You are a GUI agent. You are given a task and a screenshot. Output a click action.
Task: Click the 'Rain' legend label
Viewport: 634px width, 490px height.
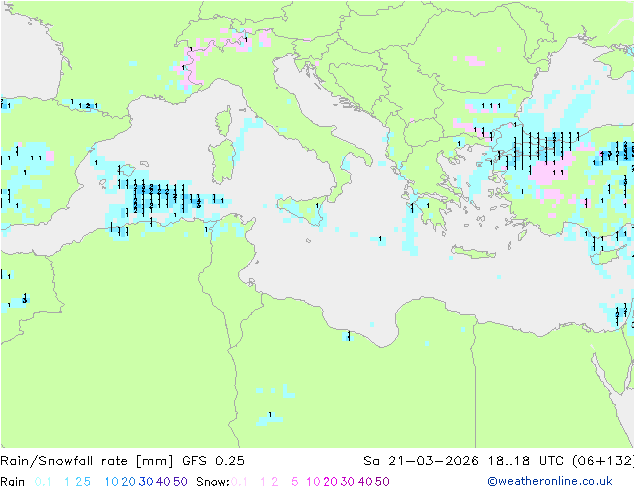(x=13, y=482)
